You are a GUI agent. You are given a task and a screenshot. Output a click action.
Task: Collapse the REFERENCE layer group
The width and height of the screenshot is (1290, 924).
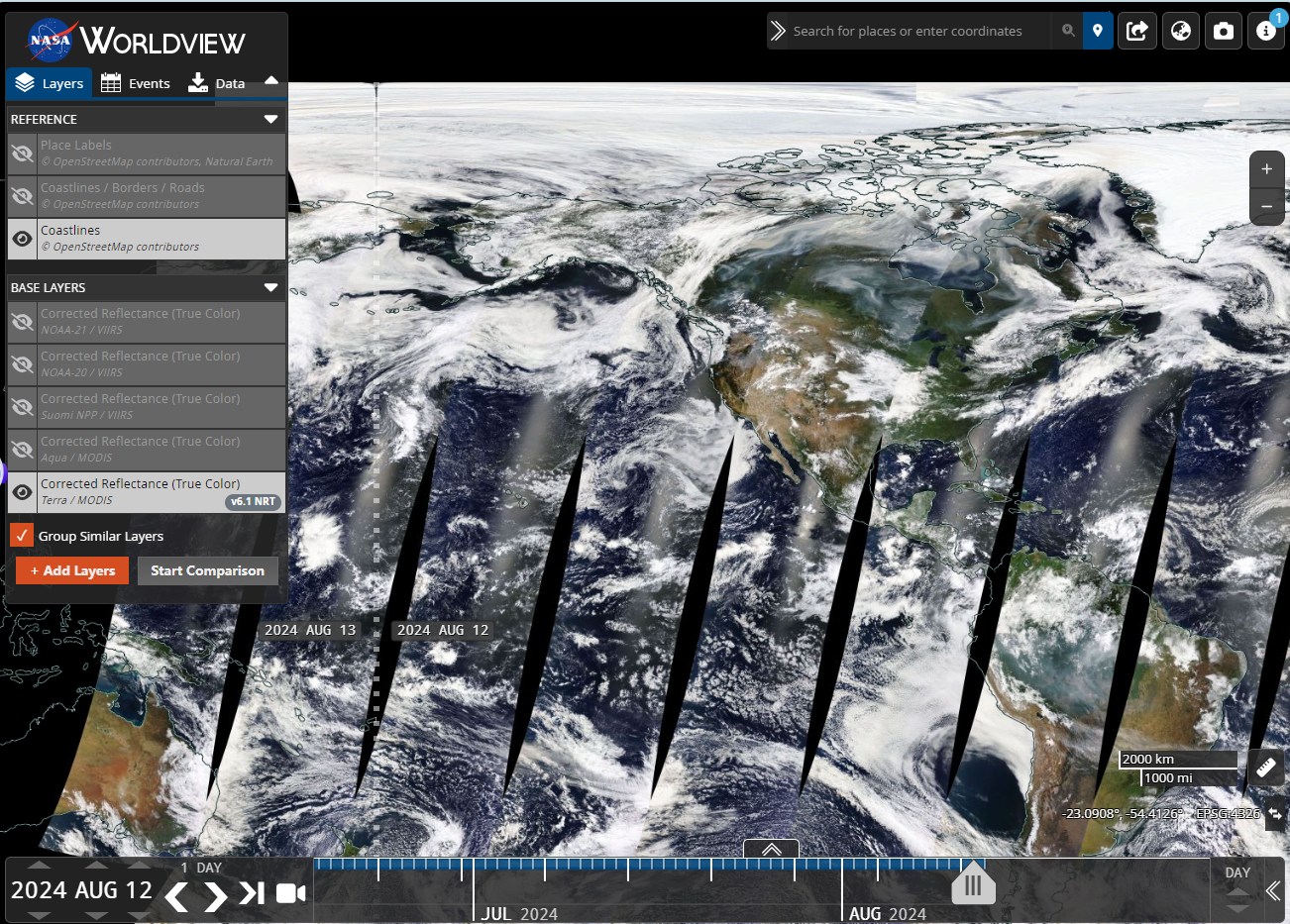click(270, 119)
